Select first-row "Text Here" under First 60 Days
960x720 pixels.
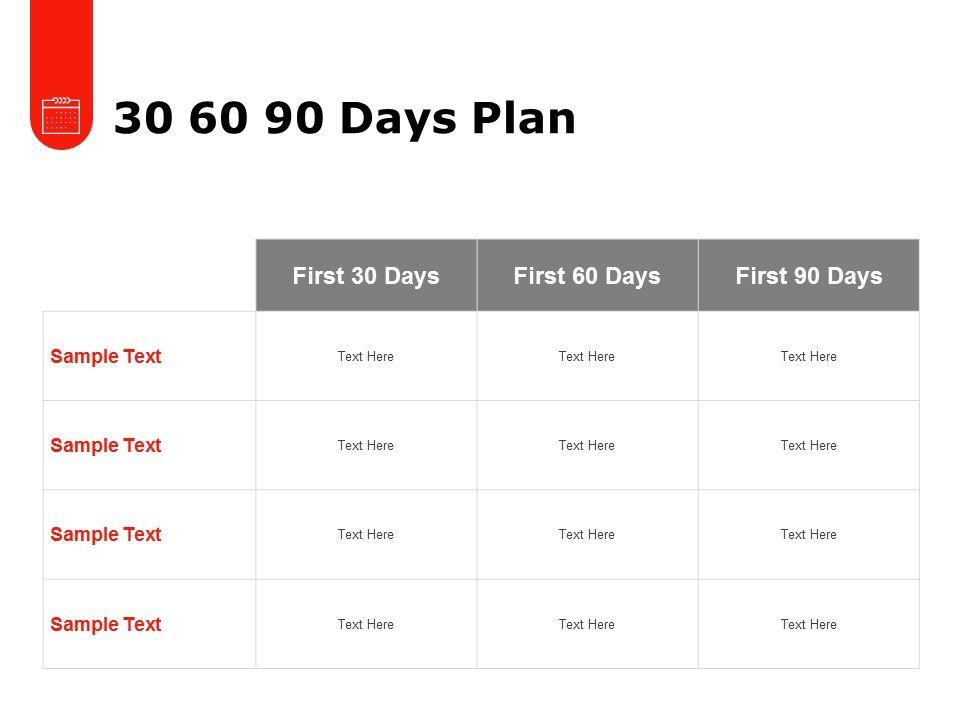[587, 356]
